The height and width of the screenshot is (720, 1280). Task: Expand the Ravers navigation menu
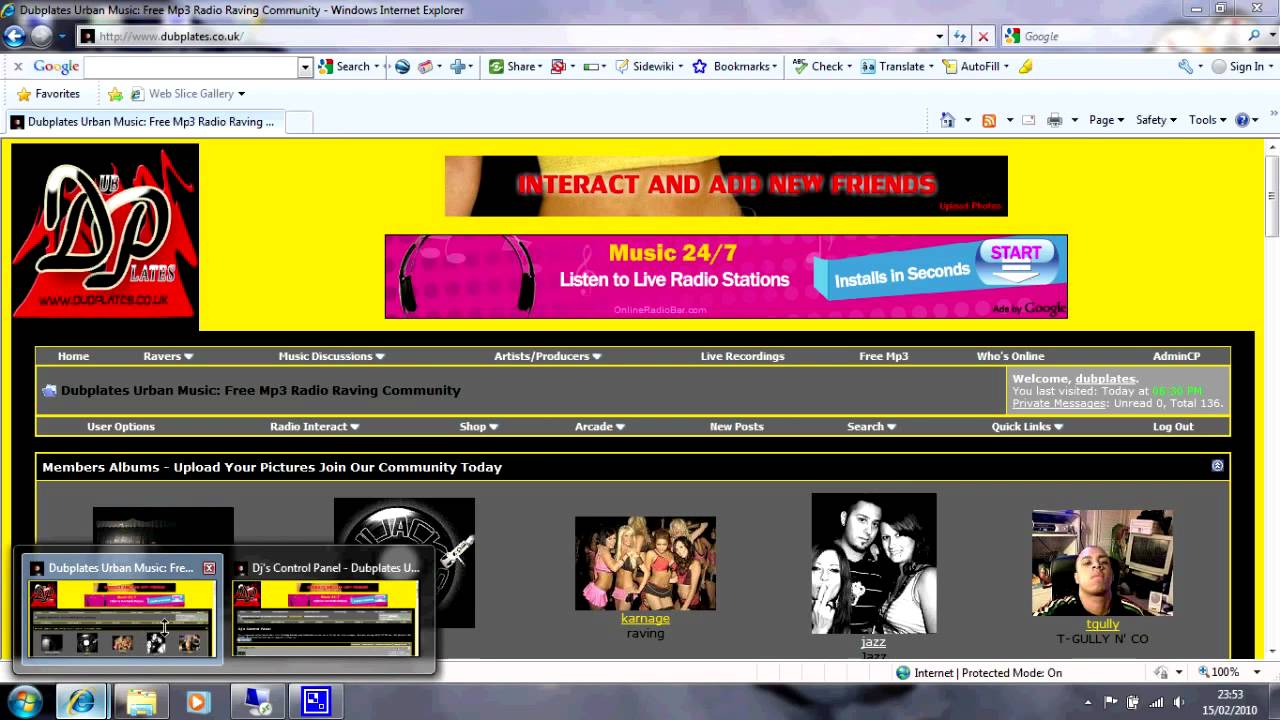[x=168, y=356]
